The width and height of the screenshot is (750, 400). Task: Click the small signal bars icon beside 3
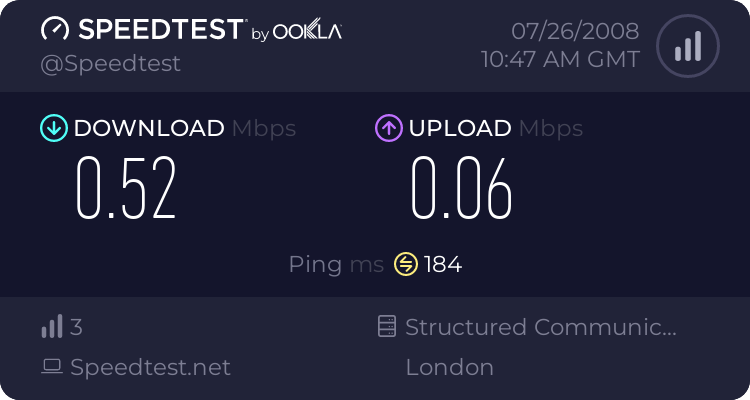[52, 327]
